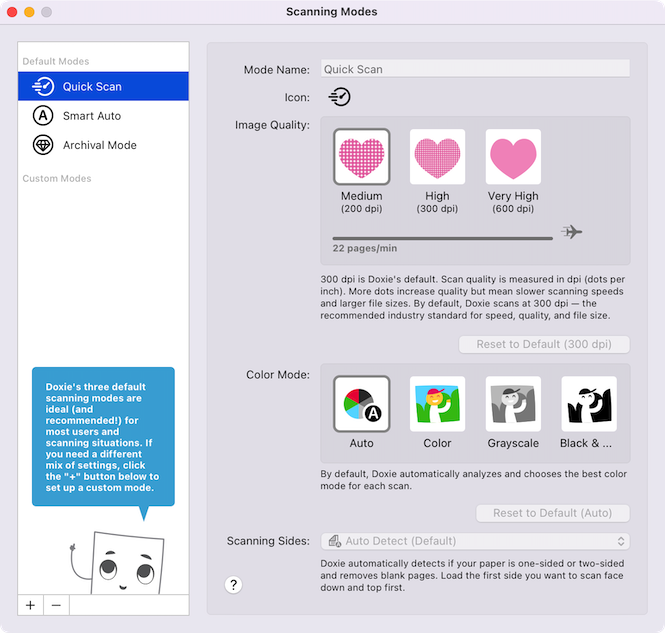
Task: Click the Quick Scan mode icon preview
Action: tap(339, 97)
